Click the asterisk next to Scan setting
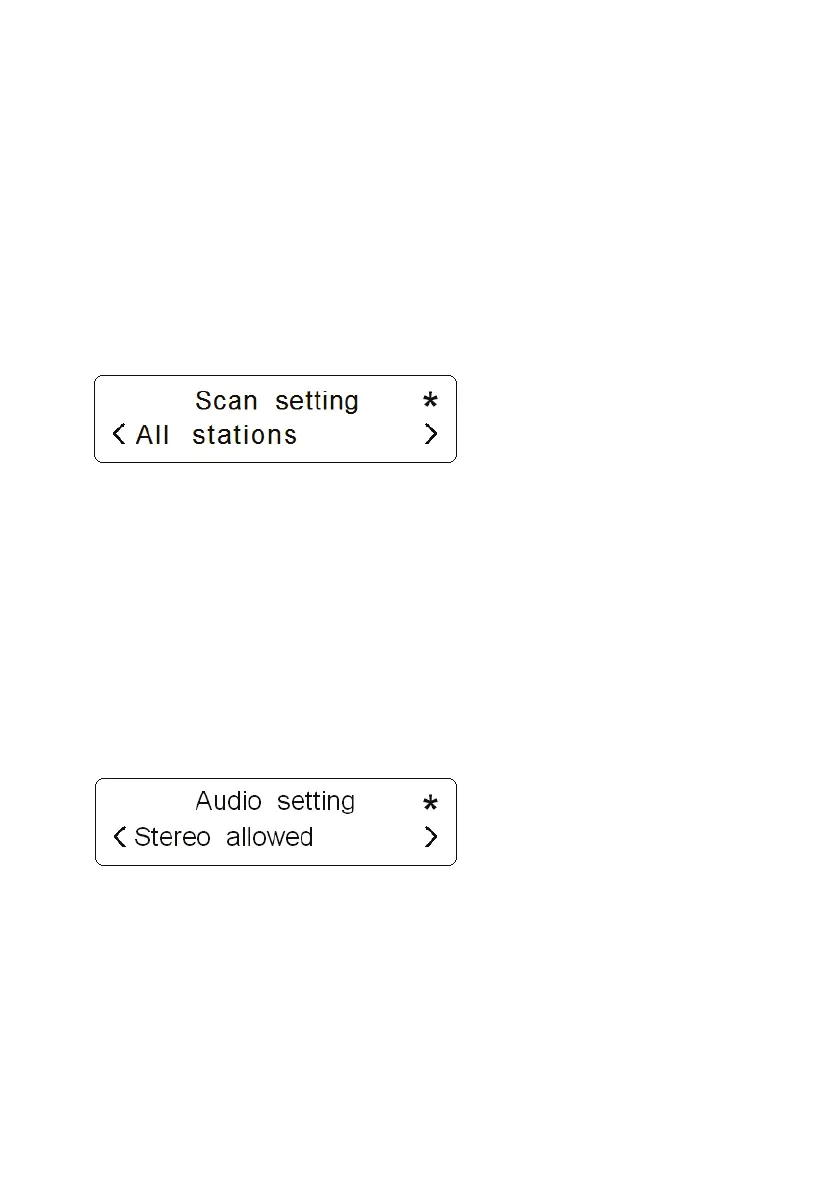Screen dimensions: 839x1191 coord(430,400)
